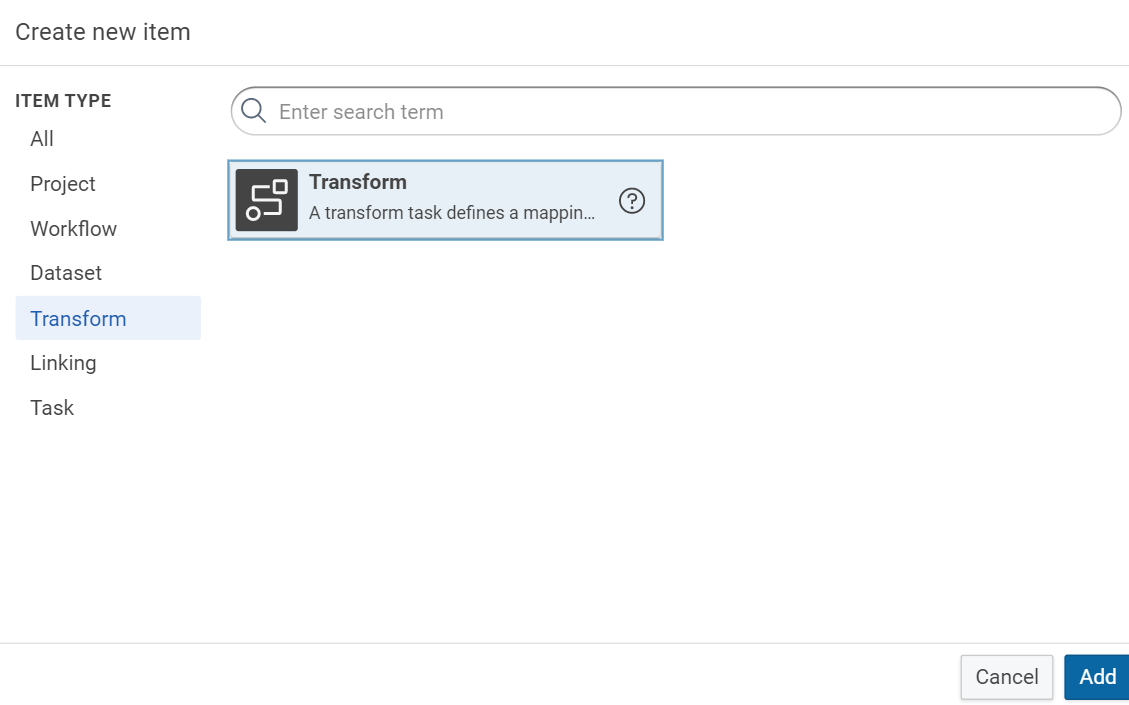Click the ITEM TYPE heading
The width and height of the screenshot is (1129, 705).
pyautogui.click(x=63, y=101)
